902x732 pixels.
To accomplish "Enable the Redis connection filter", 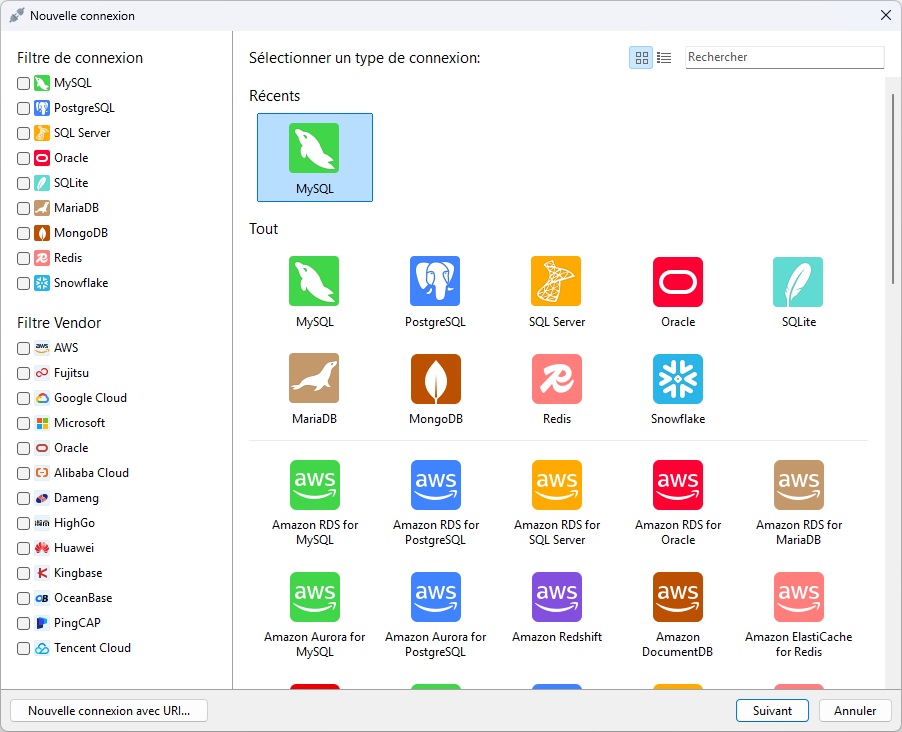I will click(24, 258).
